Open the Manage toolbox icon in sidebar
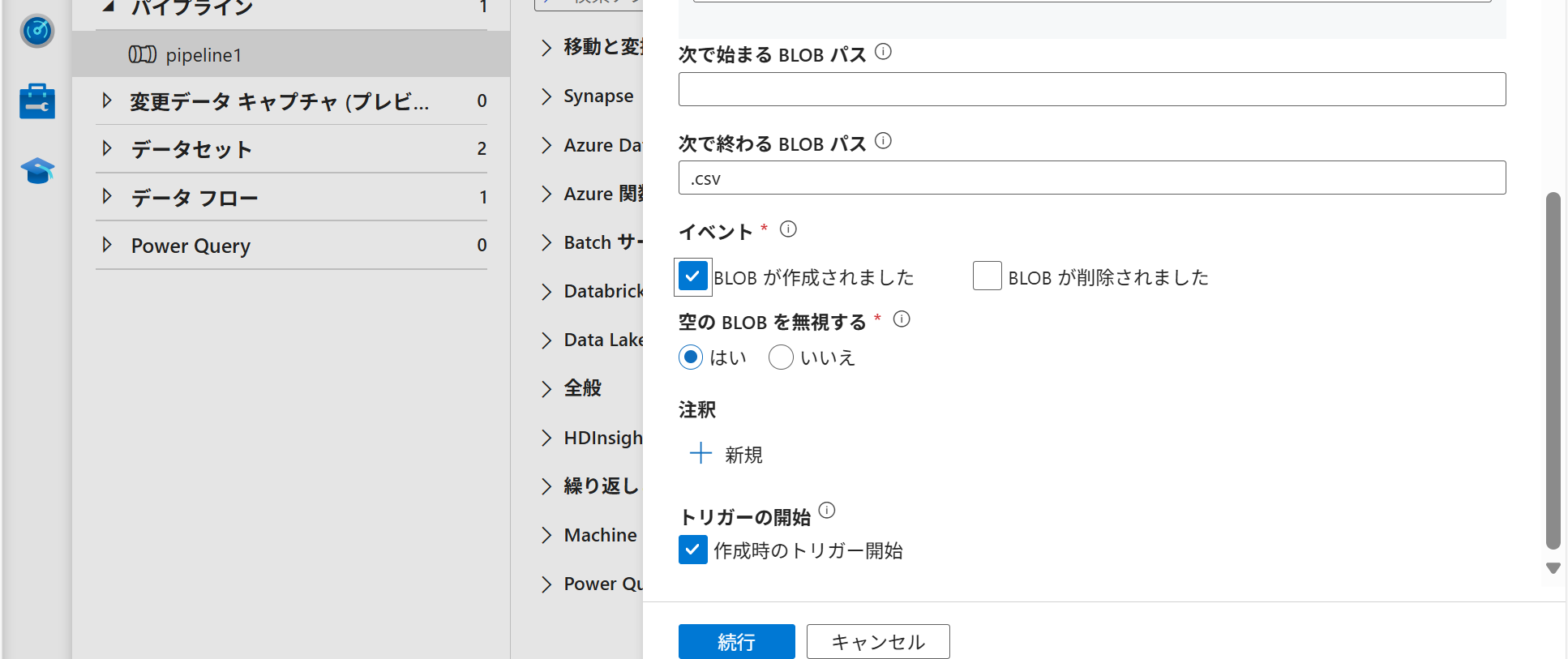This screenshot has width=1568, height=659. [37, 101]
